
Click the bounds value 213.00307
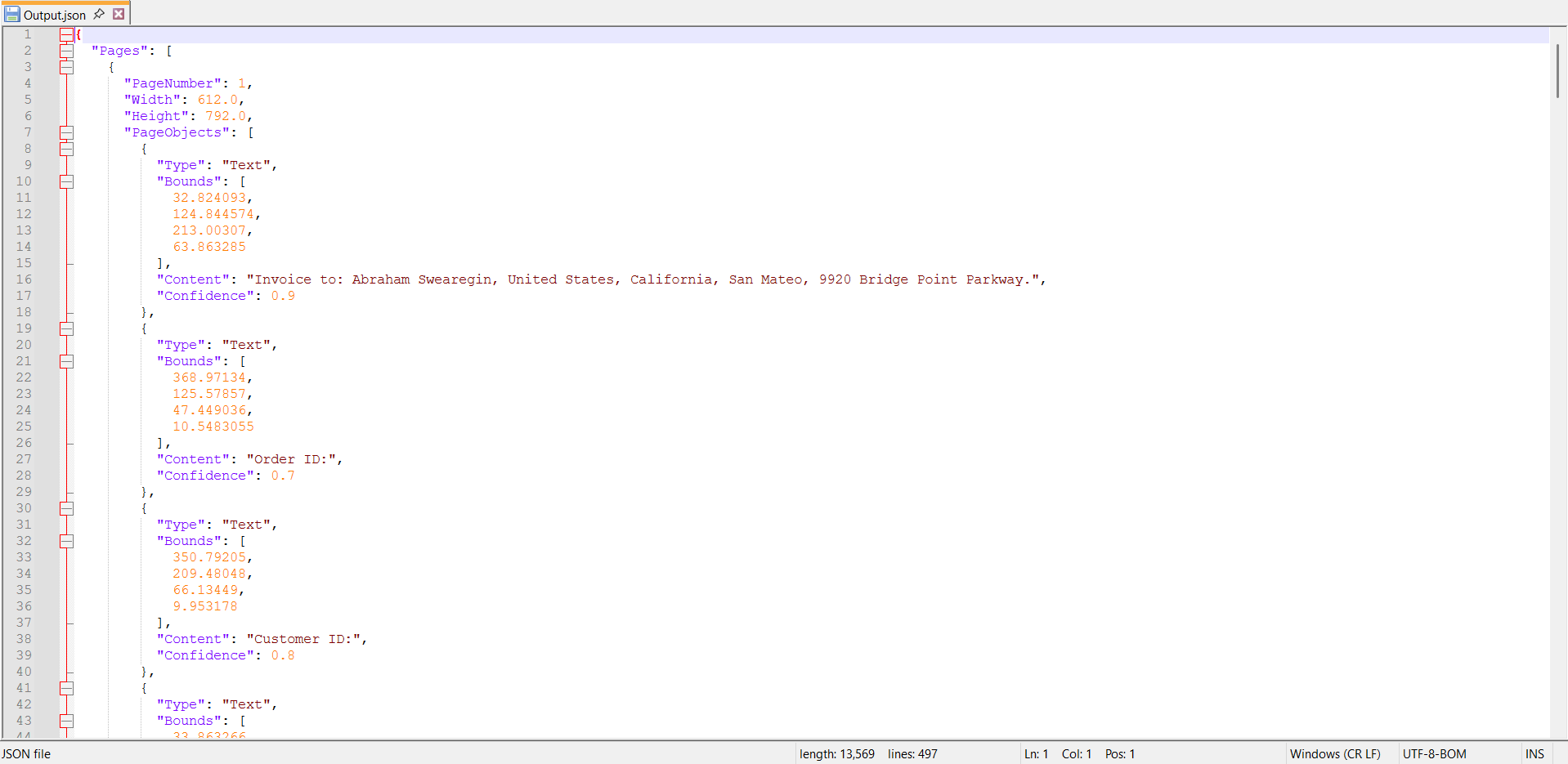point(209,230)
